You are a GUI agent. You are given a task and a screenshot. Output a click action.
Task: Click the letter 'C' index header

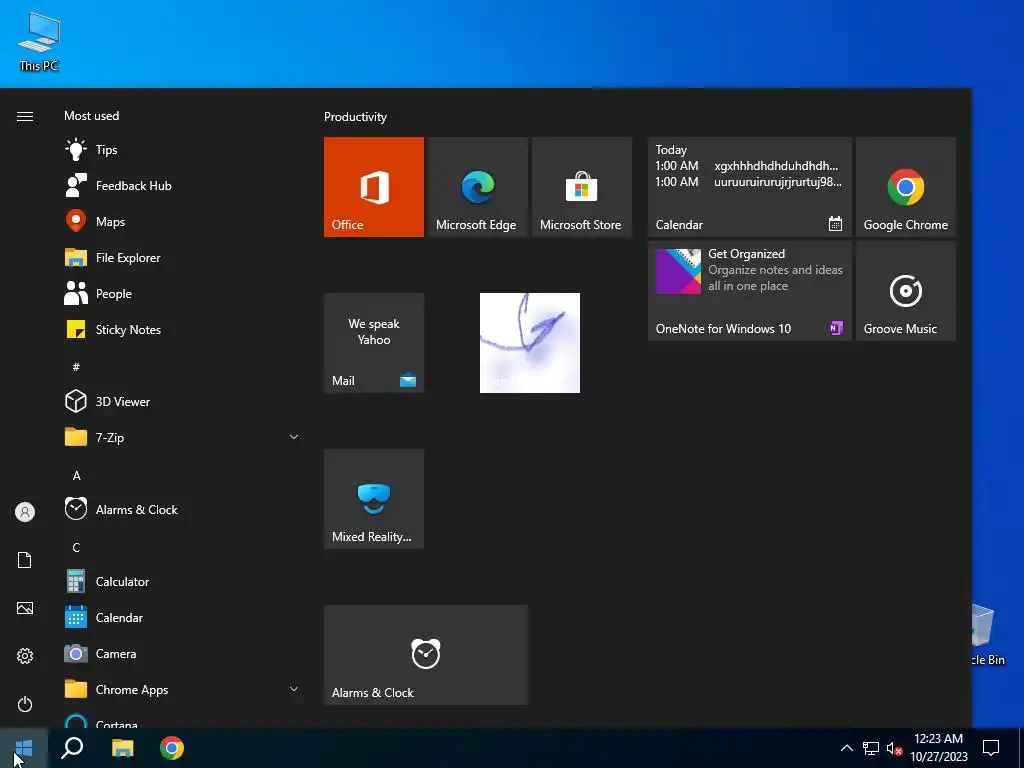[76, 547]
